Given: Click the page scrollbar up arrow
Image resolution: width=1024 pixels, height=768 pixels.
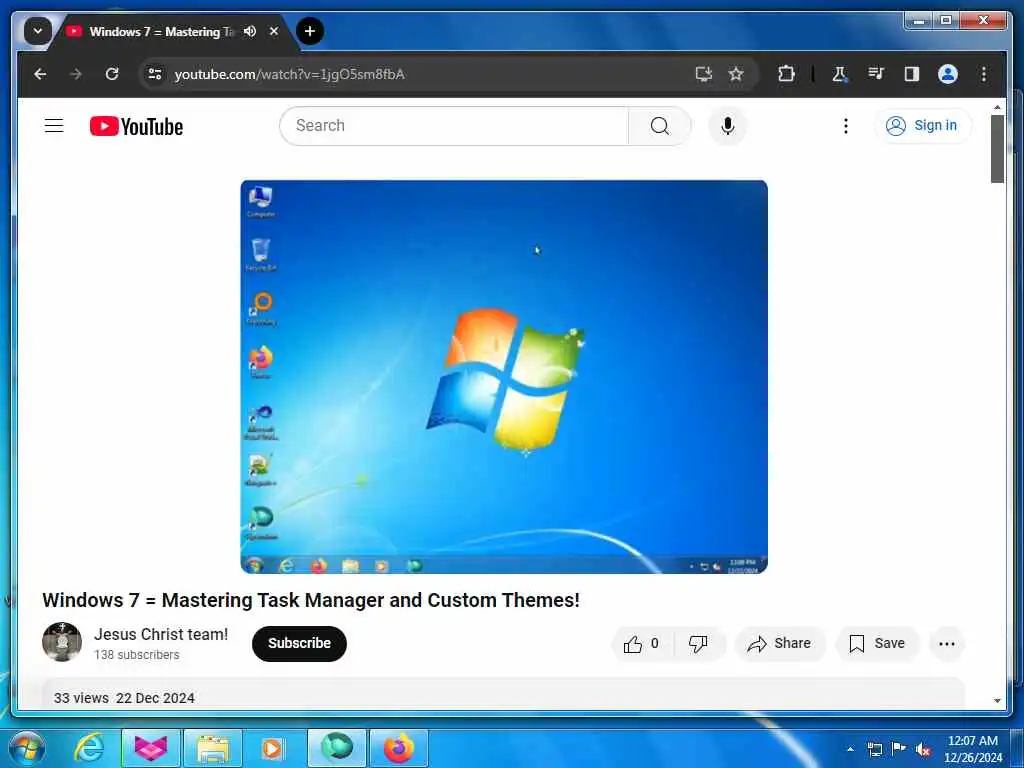Looking at the screenshot, I should (x=997, y=106).
